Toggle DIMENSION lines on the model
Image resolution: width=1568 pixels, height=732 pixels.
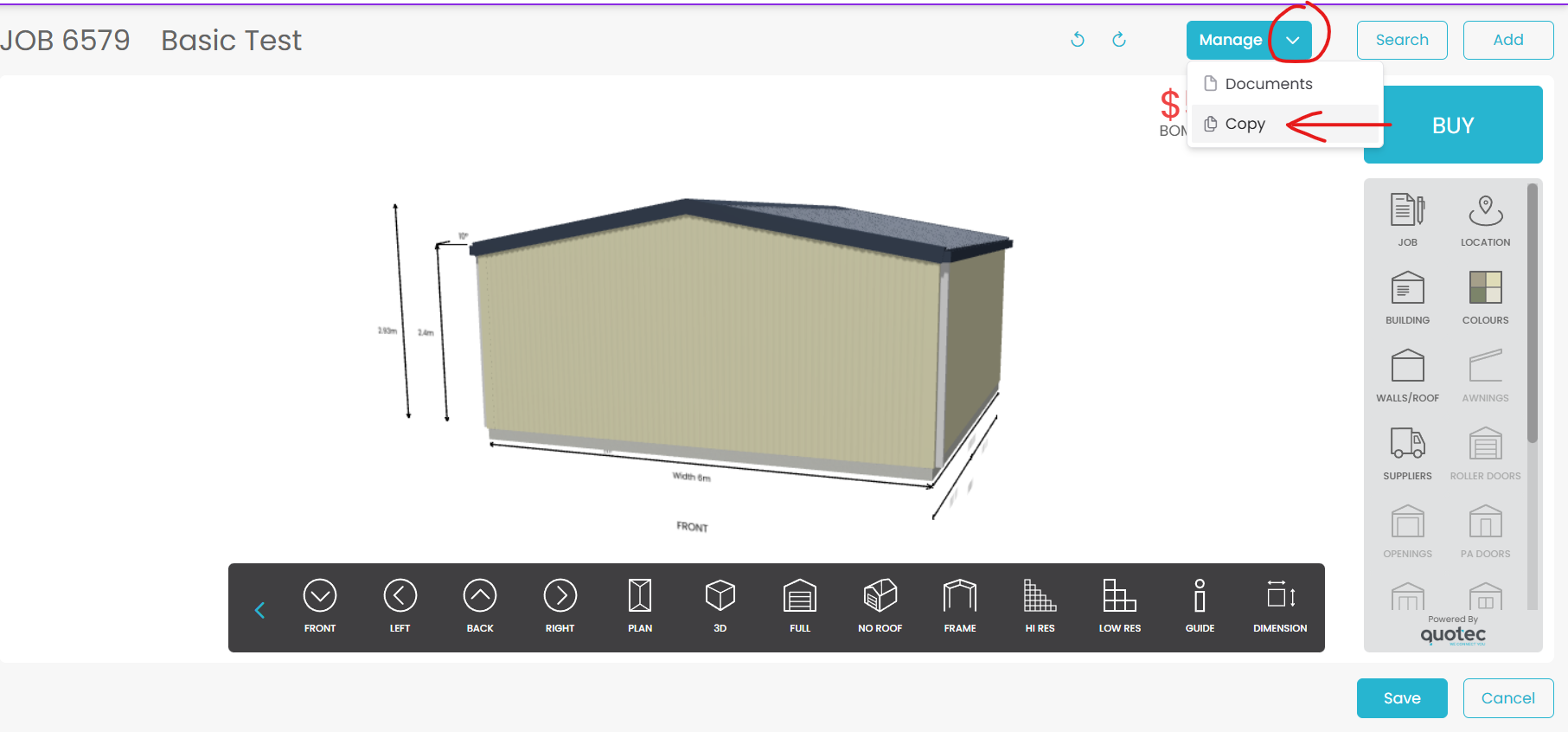[x=1280, y=596]
